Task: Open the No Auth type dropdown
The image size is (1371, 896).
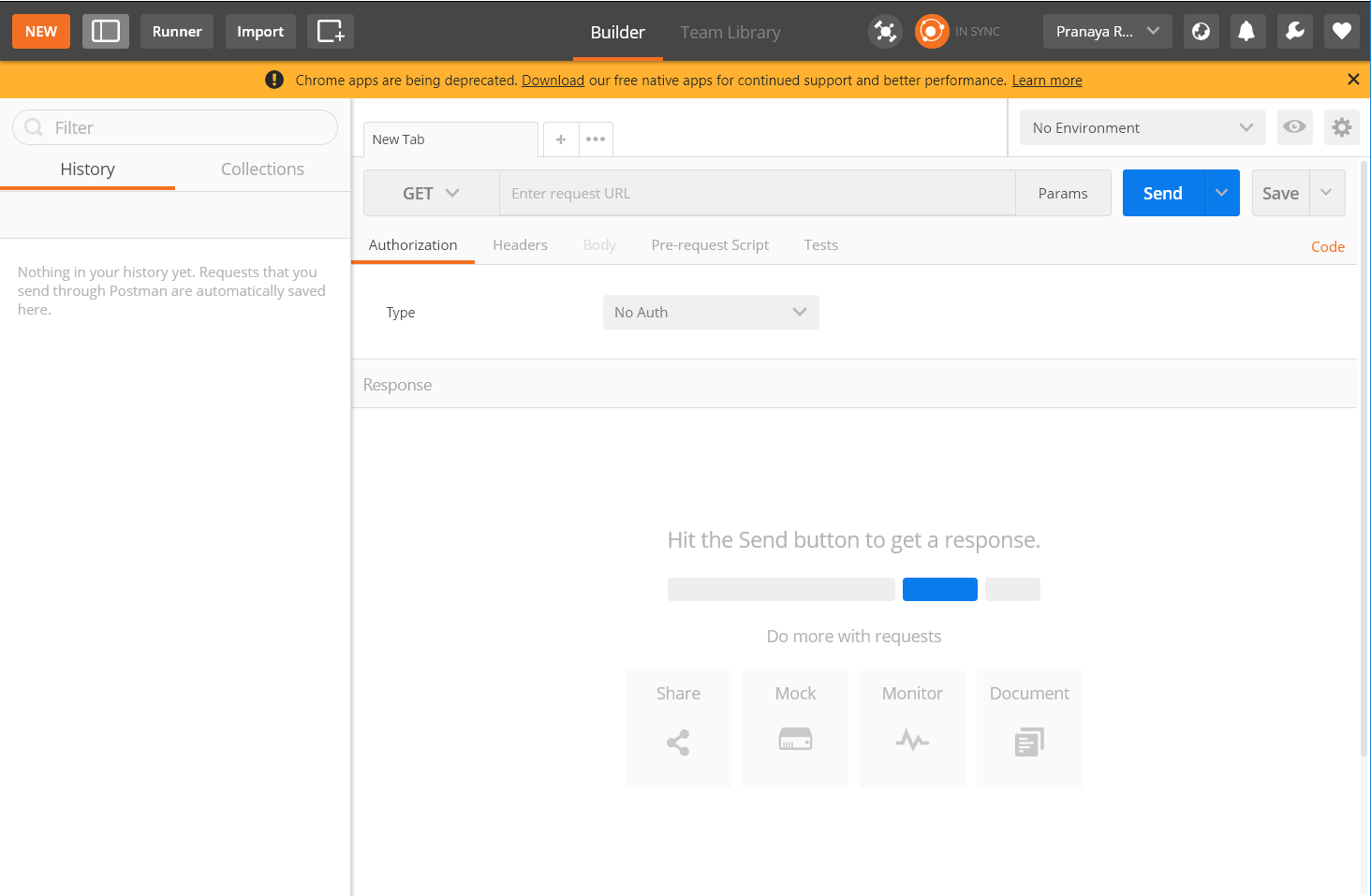Action: tap(710, 312)
